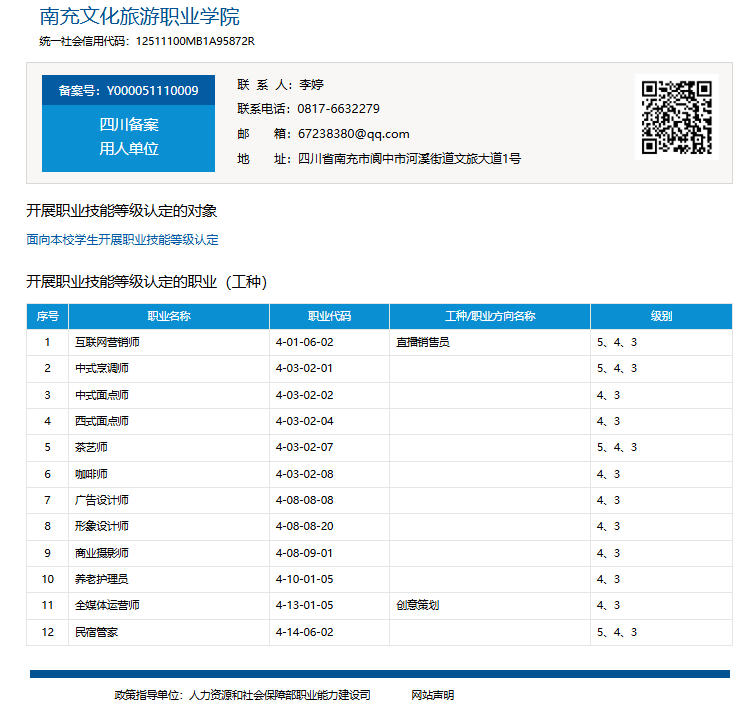Click code 4-08-08-20
Image resolution: width=756 pixels, height=705 pixels.
click(x=304, y=527)
